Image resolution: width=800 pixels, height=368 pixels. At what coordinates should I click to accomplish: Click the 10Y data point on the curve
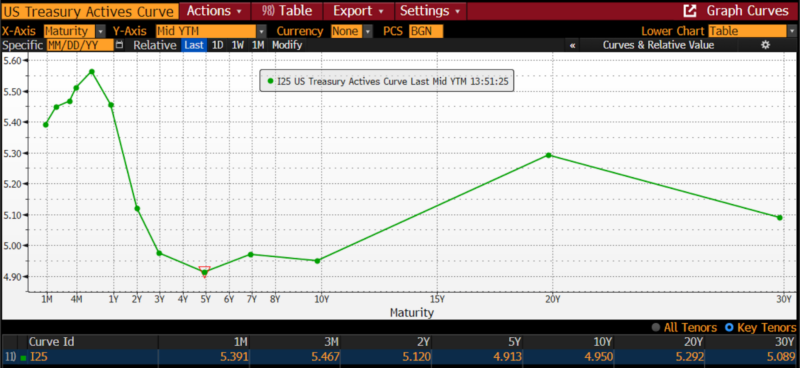pyautogui.click(x=317, y=261)
